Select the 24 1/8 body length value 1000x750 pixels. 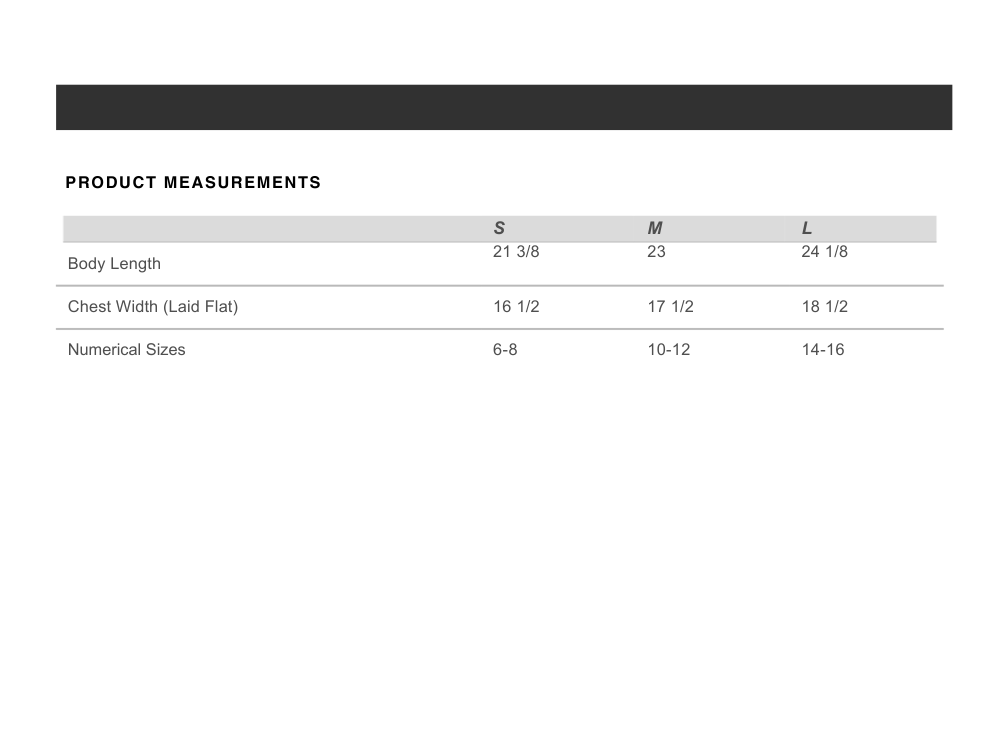824,252
